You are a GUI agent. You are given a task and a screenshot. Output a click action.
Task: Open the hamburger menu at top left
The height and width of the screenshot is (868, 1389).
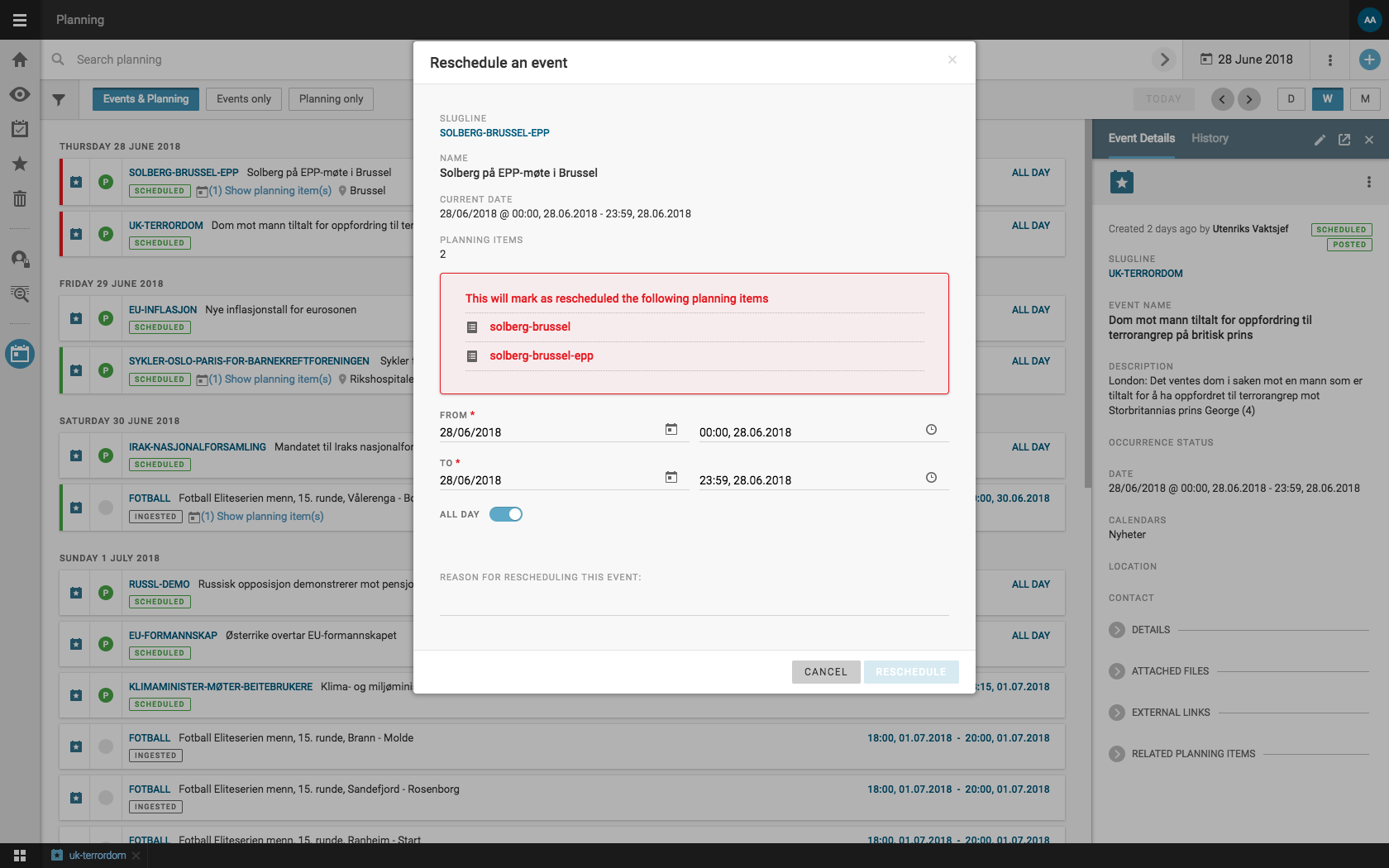pyautogui.click(x=20, y=20)
